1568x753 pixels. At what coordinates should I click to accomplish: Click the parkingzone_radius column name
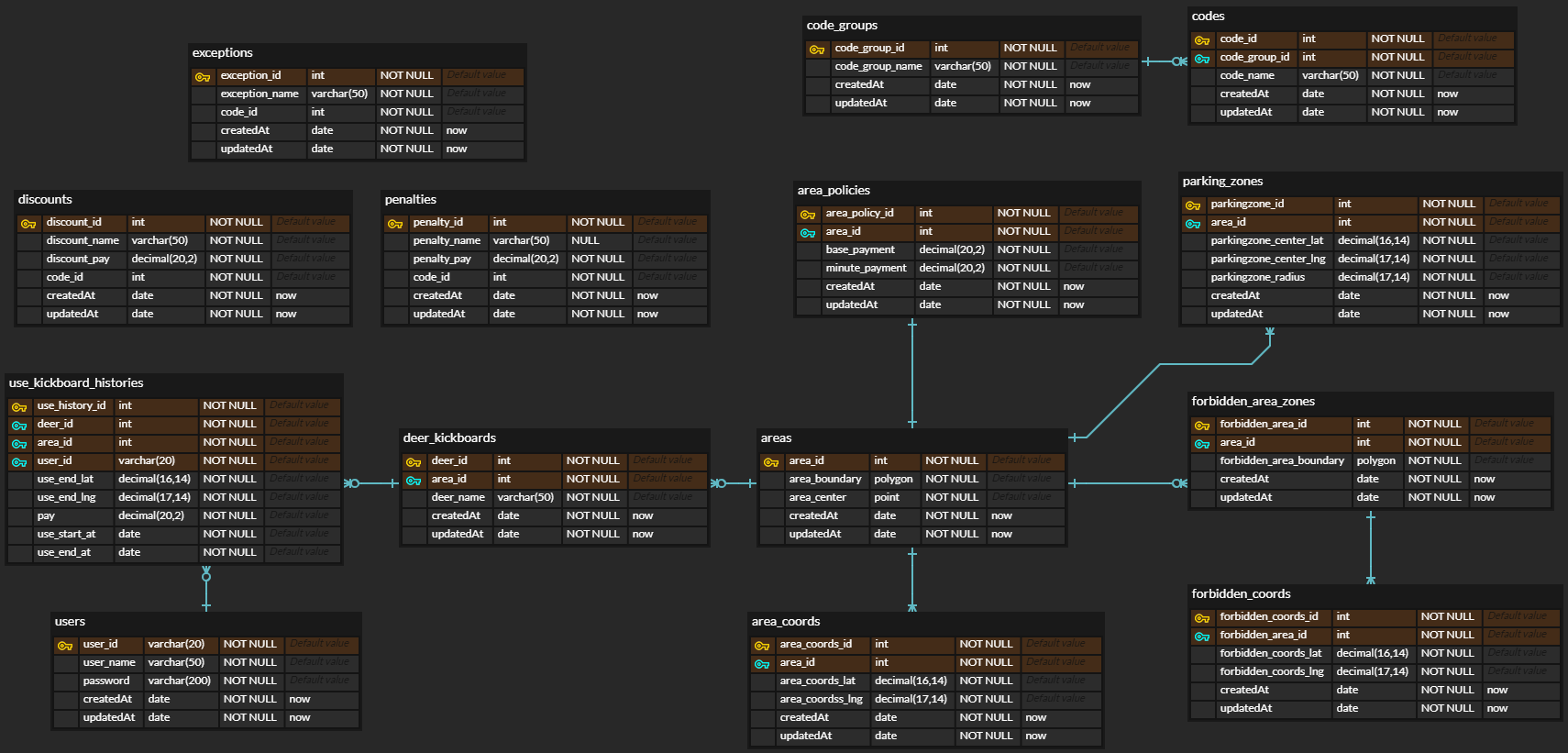(x=1257, y=277)
